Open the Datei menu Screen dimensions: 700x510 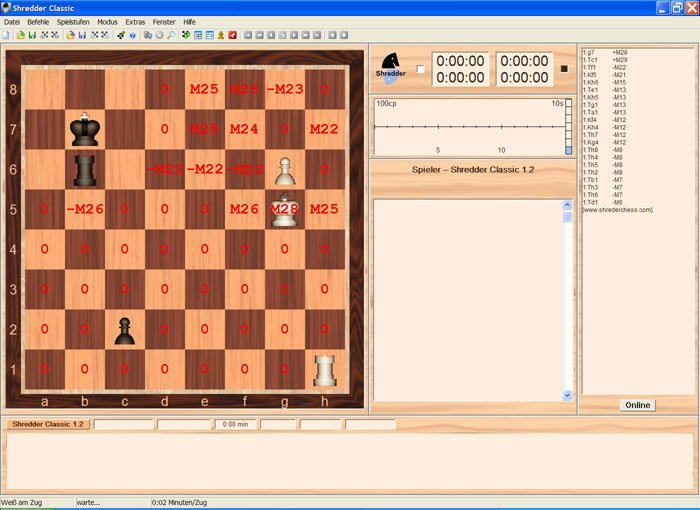click(12, 22)
